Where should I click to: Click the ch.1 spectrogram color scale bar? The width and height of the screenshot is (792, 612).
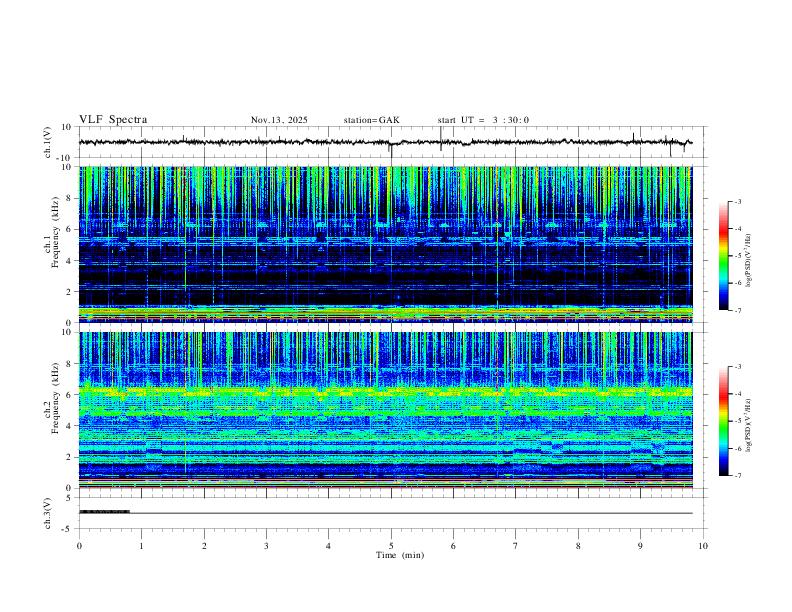(724, 256)
